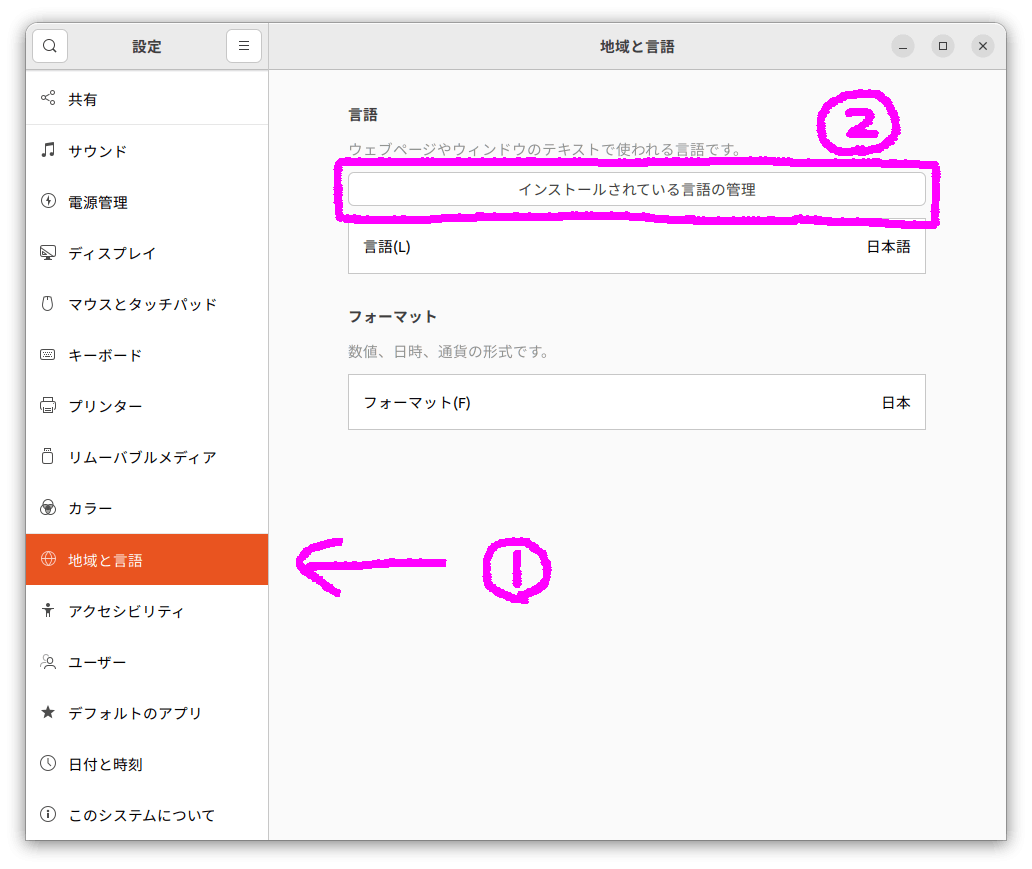This screenshot has height=869, width=1032.
Task: Maximize the settings window
Action: [942, 46]
